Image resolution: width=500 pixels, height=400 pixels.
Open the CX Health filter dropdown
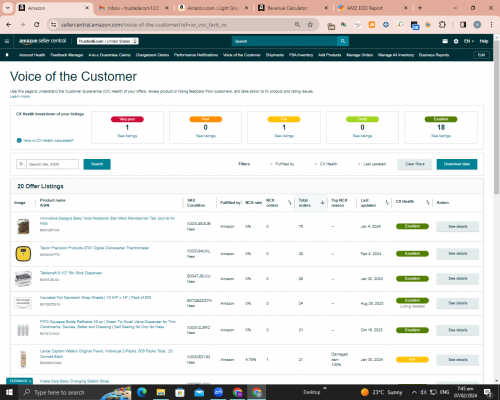click(x=326, y=164)
